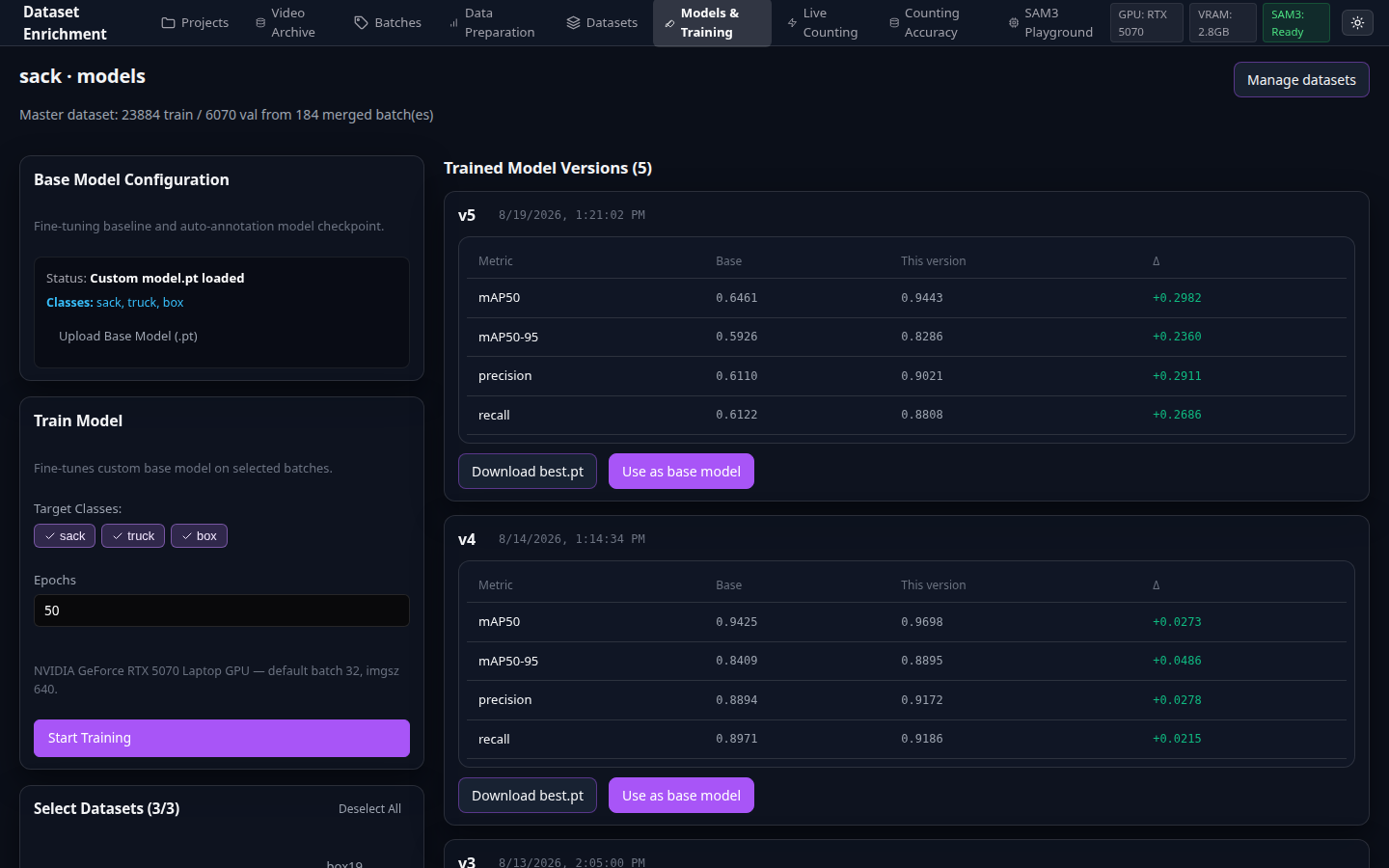Screen dimensions: 1389x868
Task: Click the v4 precision value 0.9172
Action: point(922,700)
